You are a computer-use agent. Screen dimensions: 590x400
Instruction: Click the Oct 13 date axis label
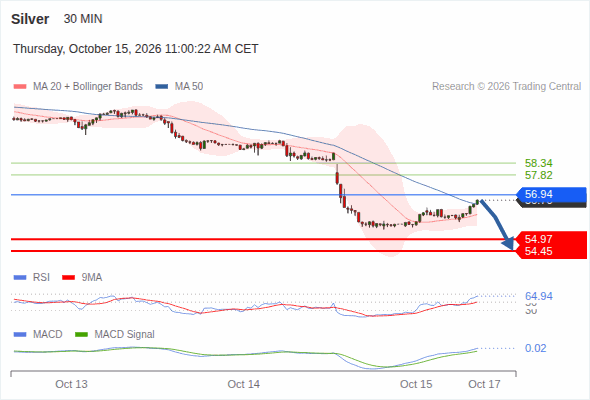(x=71, y=384)
